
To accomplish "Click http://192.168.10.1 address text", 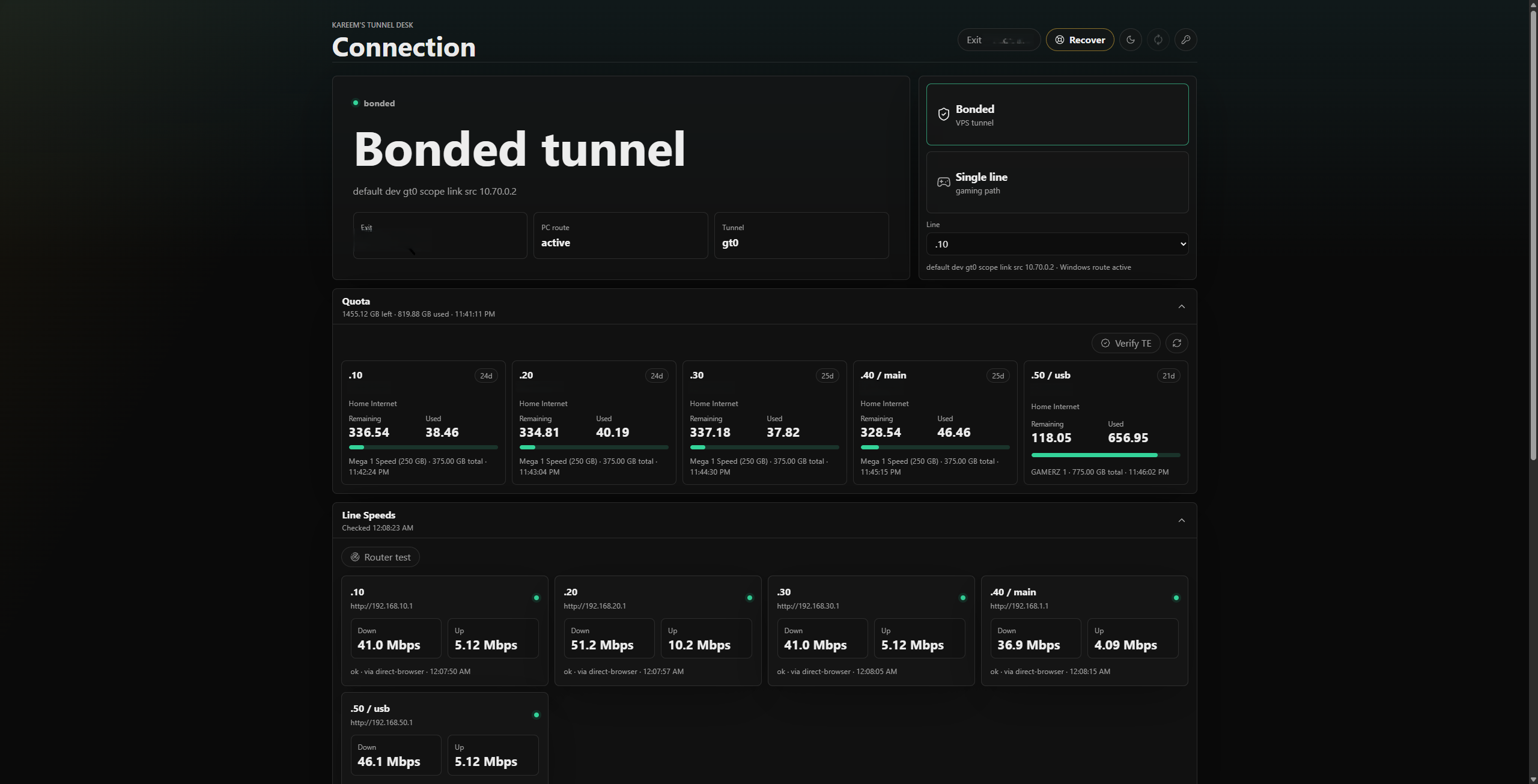I will pos(381,606).
